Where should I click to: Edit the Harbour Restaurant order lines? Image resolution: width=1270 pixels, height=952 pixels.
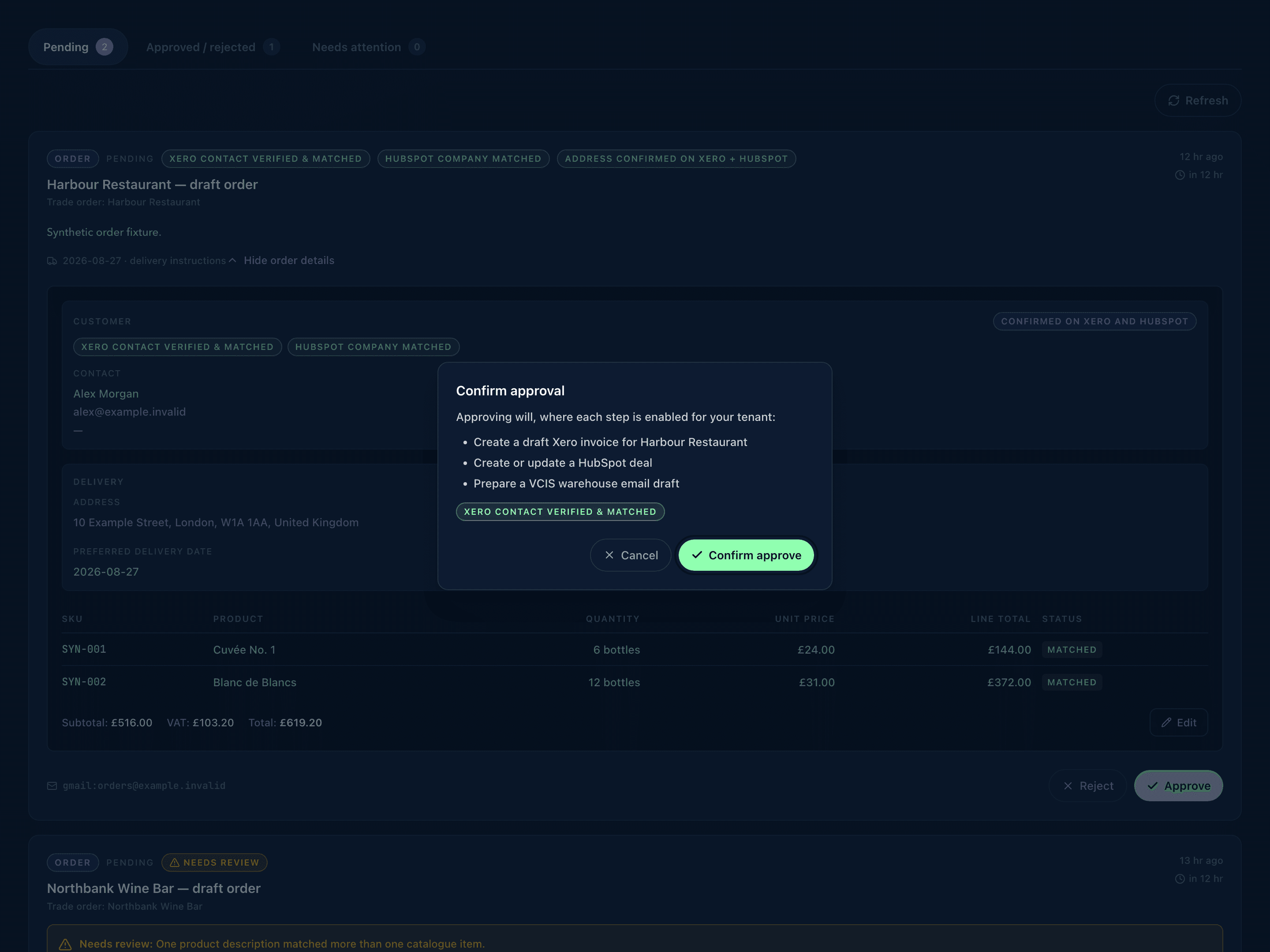(x=1178, y=722)
